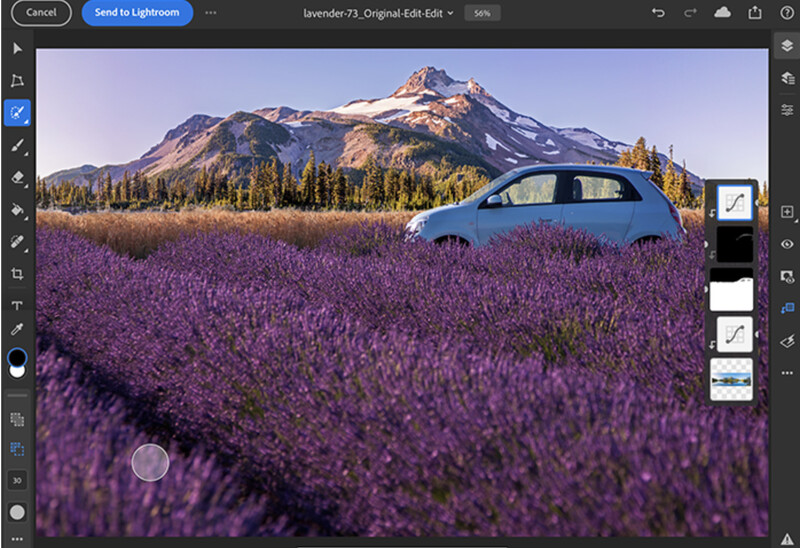Screen dimensions: 800x548
Task: Open the black foreground color swatch
Action: [17, 357]
